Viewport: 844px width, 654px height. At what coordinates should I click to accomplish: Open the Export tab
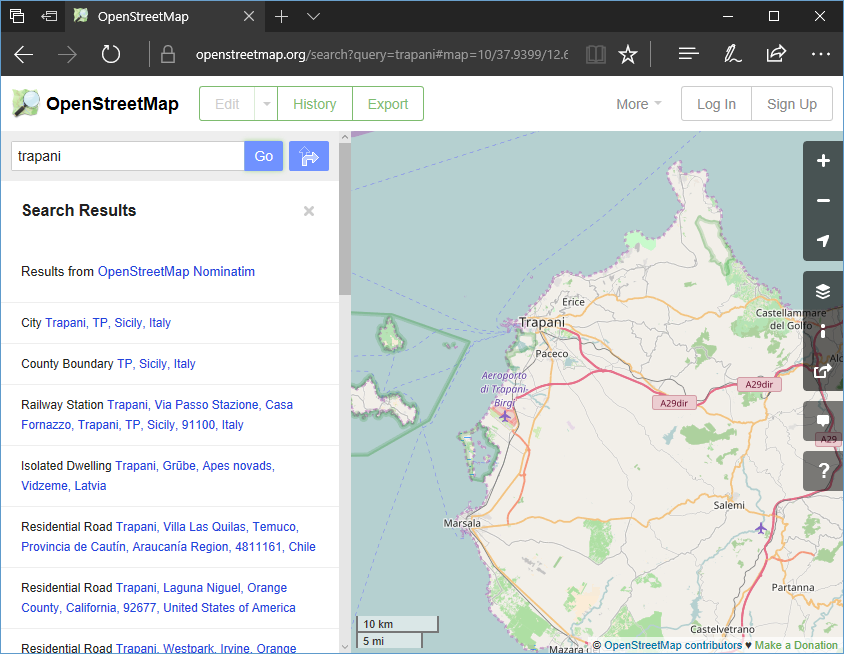[x=388, y=104]
